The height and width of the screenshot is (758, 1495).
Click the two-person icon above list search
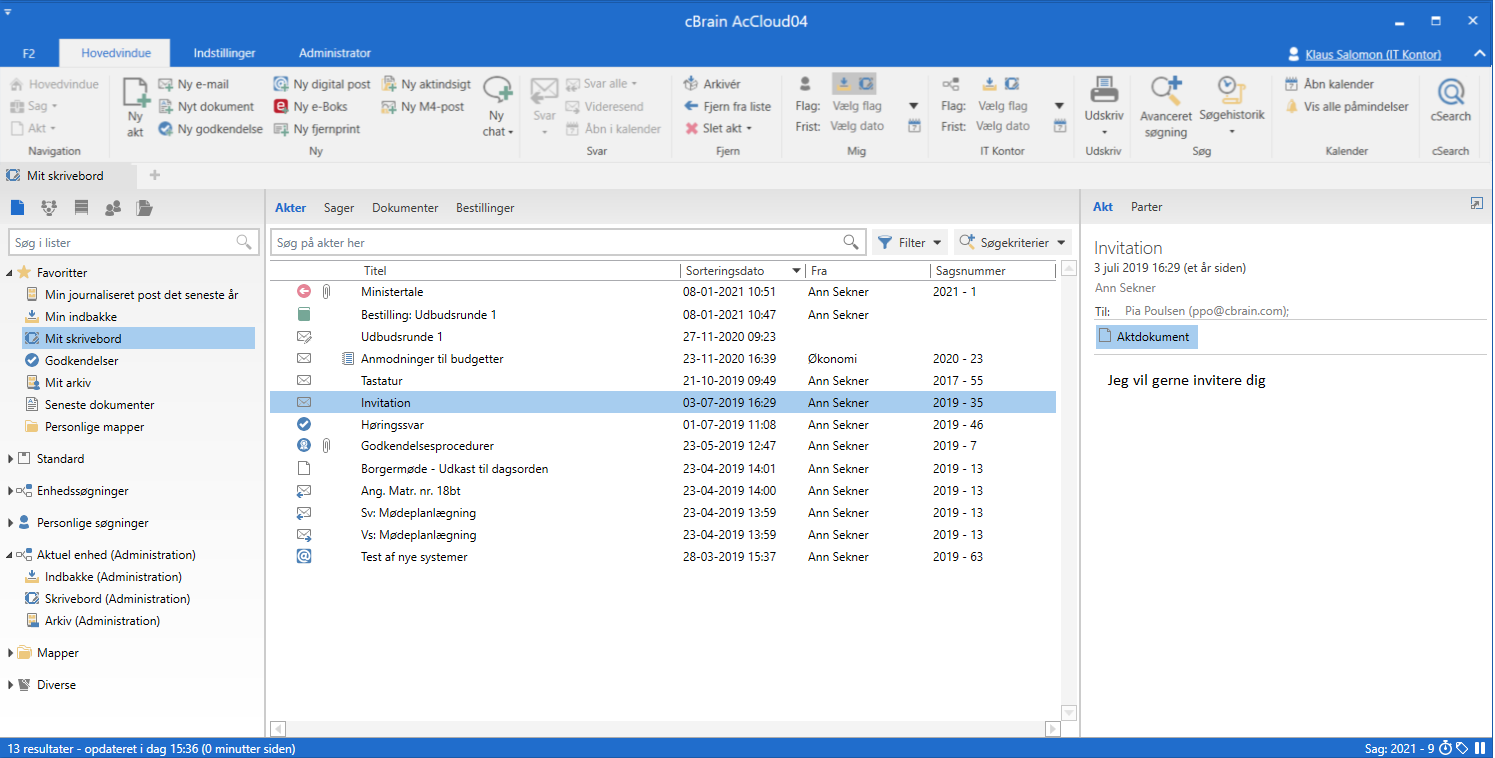click(x=113, y=208)
